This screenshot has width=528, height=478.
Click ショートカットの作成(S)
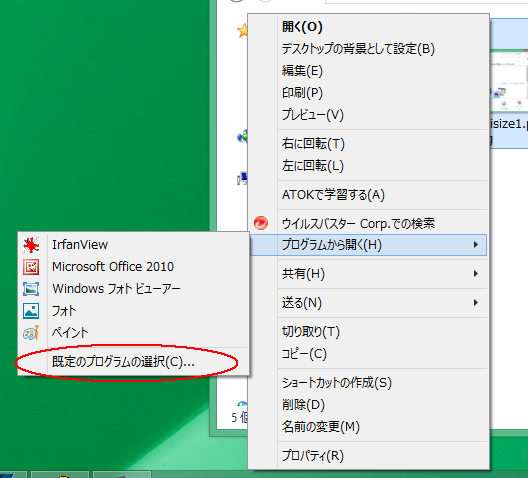pos(369,383)
